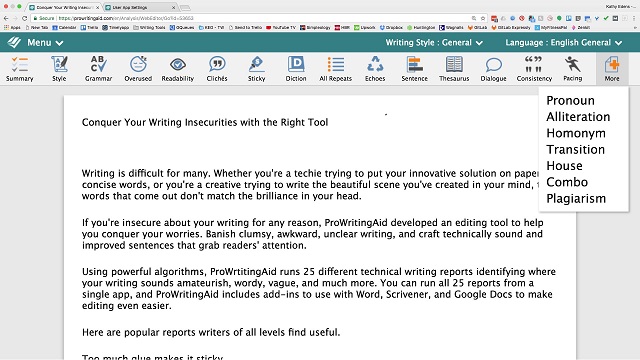Select Plagiarism from the More menu
Viewport: 640px width, 360px height.
pos(576,198)
